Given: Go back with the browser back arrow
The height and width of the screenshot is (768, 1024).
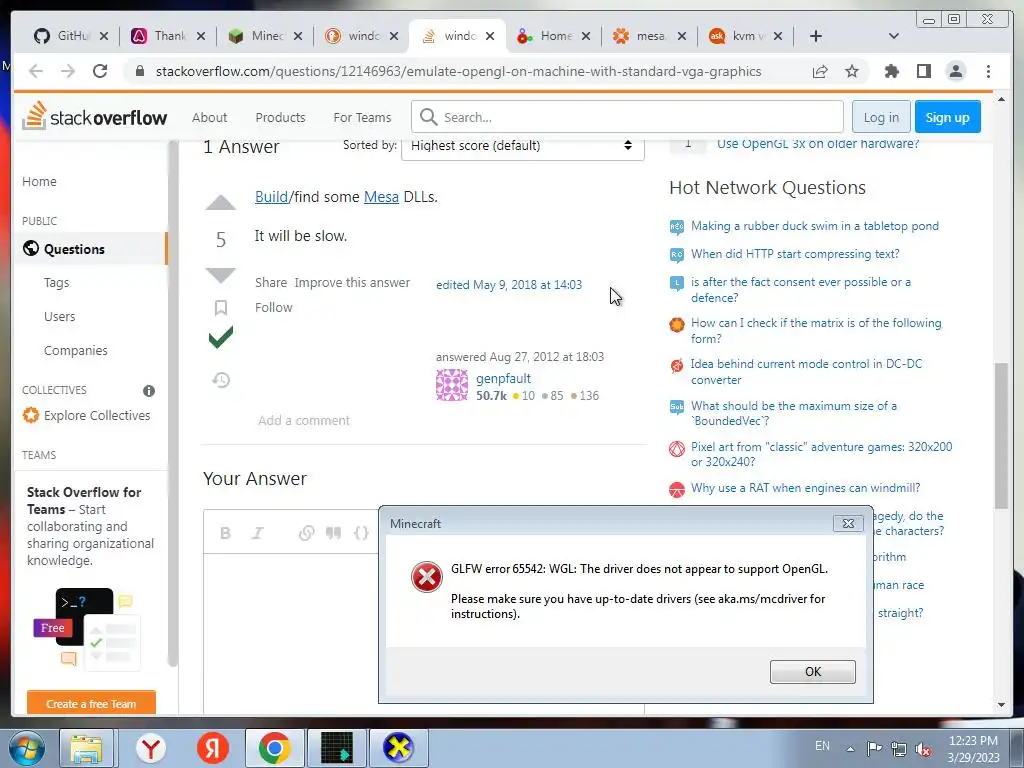Looking at the screenshot, I should (x=36, y=71).
